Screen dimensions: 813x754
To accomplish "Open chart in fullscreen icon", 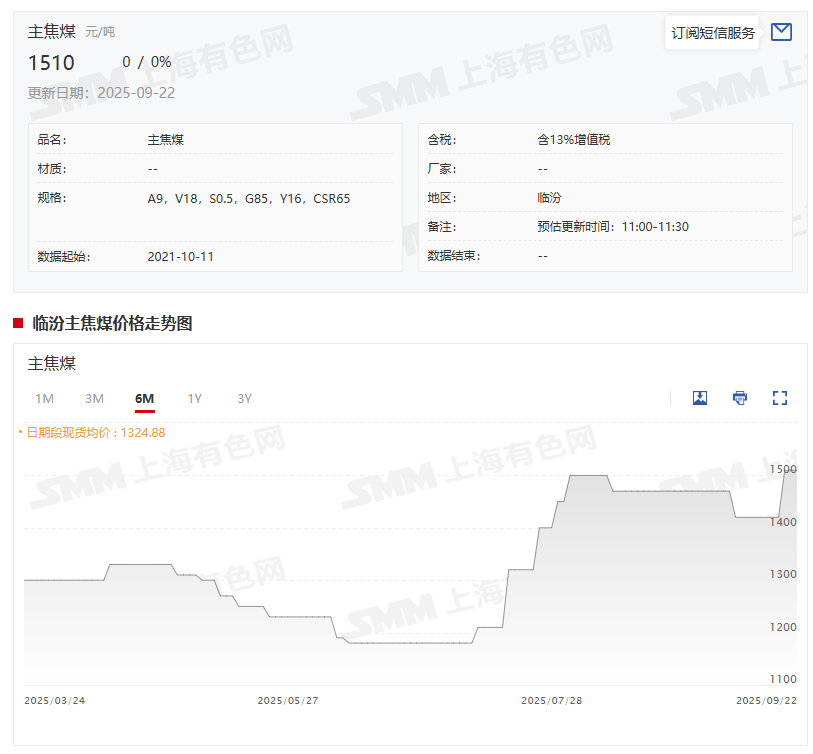I will click(x=780, y=398).
